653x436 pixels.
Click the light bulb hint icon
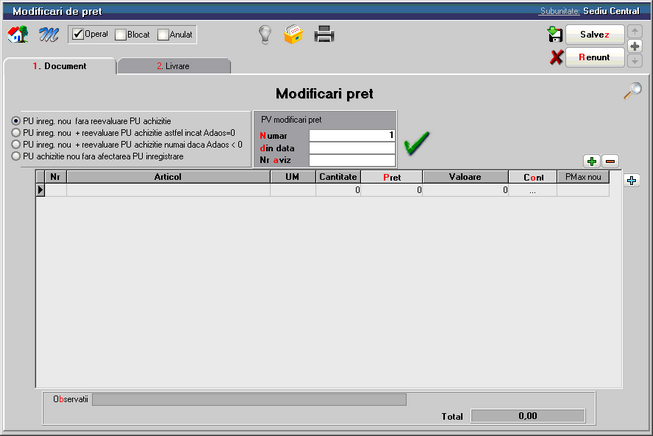click(265, 35)
